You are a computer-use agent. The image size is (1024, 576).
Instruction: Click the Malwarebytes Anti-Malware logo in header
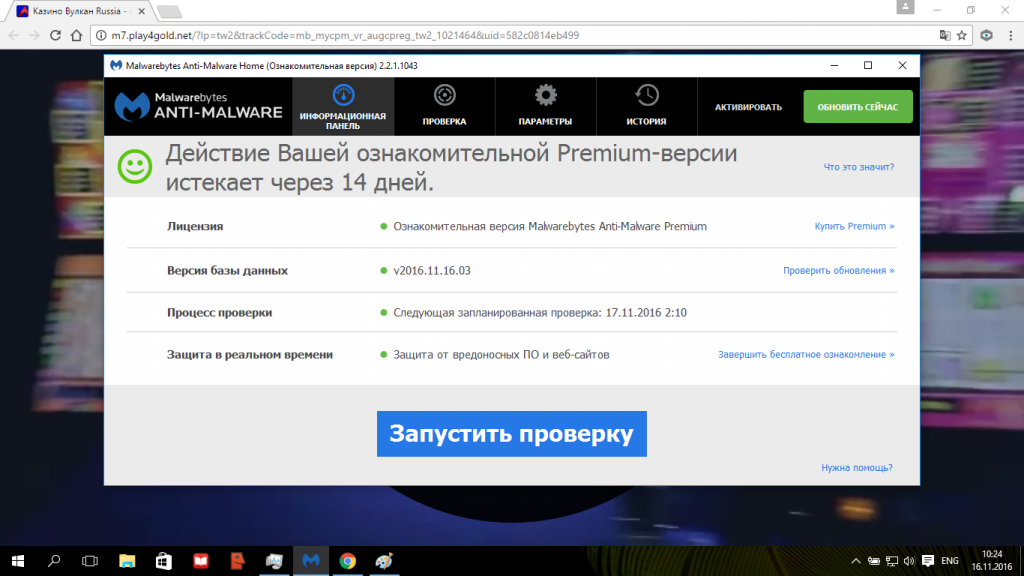coord(199,106)
